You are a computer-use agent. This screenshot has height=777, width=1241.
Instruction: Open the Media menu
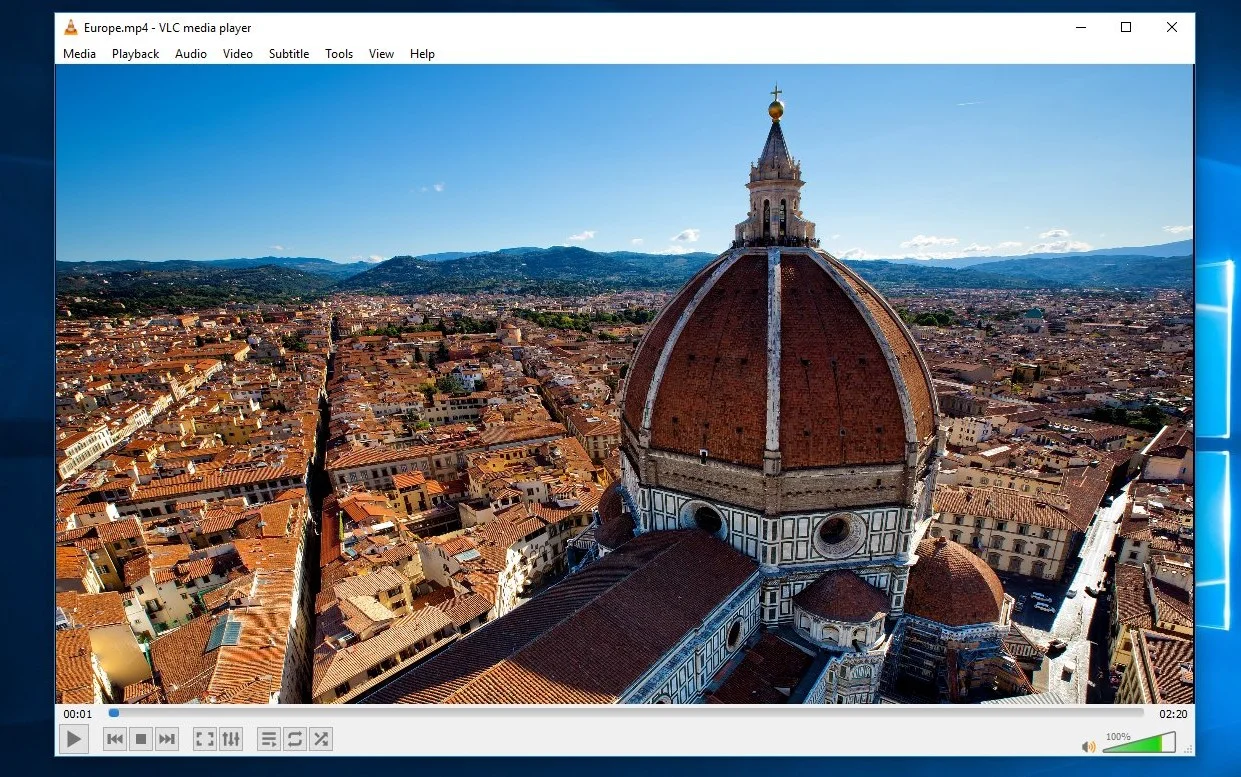pyautogui.click(x=80, y=54)
